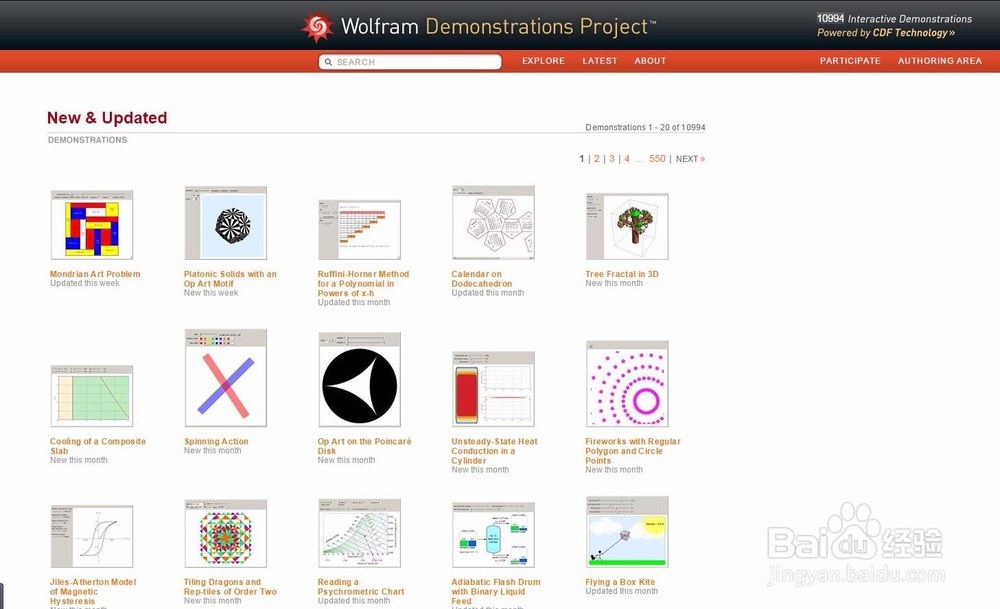Open the Jiles-Atherton Model thumbnail

(x=92, y=536)
